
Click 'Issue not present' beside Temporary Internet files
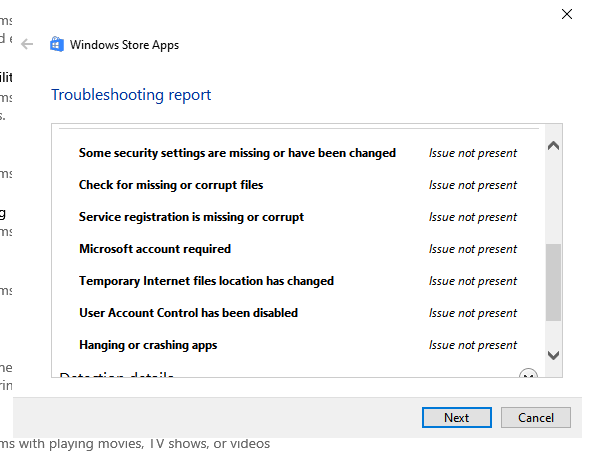(x=473, y=281)
